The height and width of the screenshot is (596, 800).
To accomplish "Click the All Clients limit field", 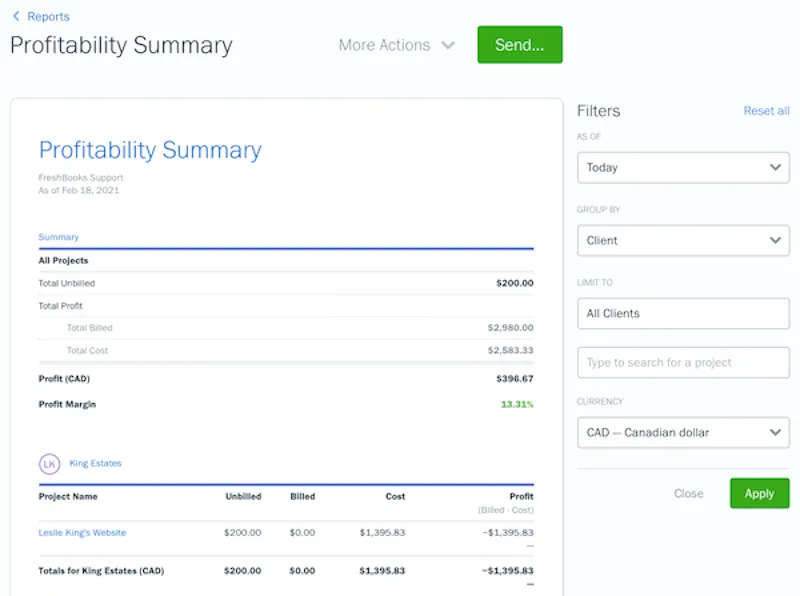I will click(x=683, y=313).
